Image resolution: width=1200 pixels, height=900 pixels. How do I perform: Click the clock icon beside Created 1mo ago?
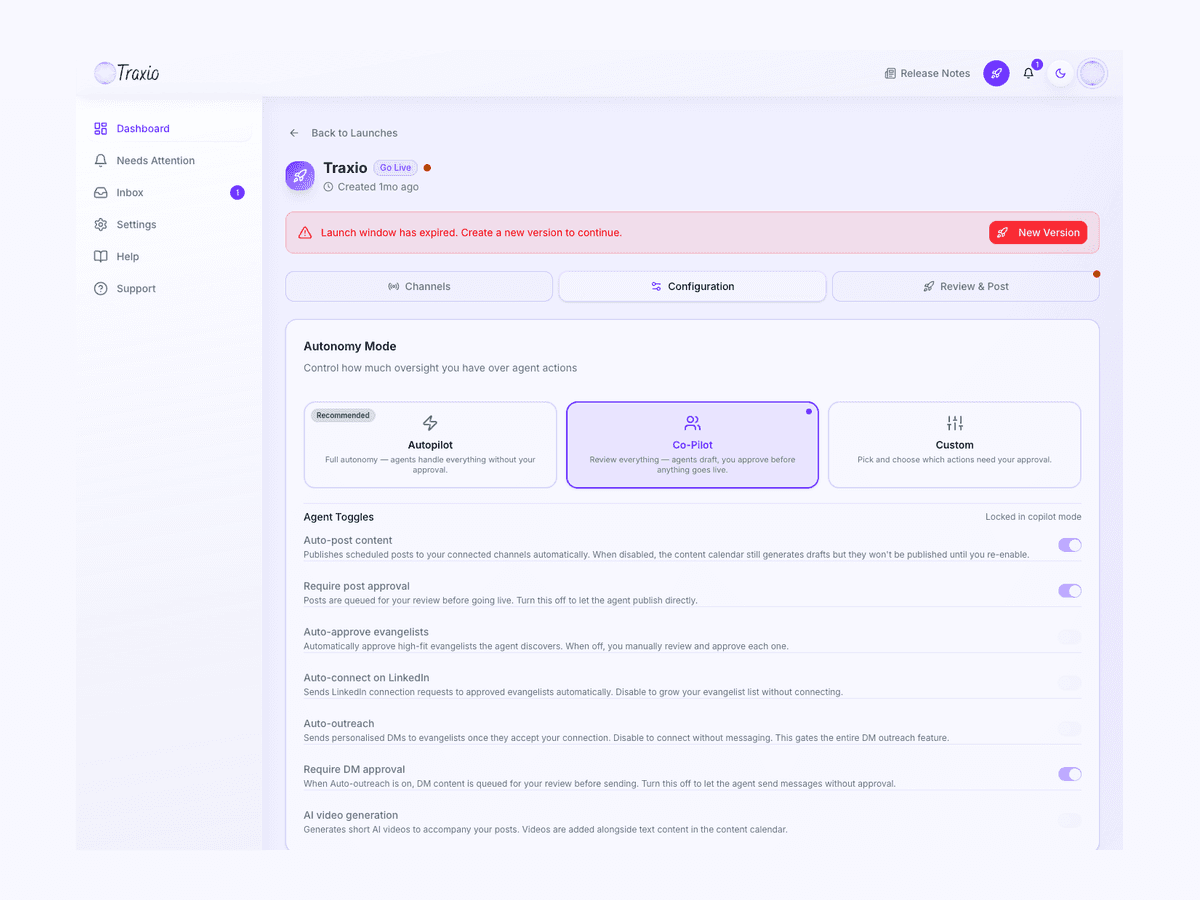pyautogui.click(x=329, y=187)
